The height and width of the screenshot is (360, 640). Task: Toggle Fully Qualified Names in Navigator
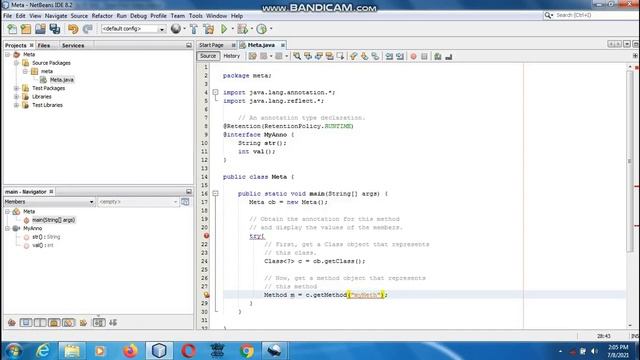(x=83, y=323)
